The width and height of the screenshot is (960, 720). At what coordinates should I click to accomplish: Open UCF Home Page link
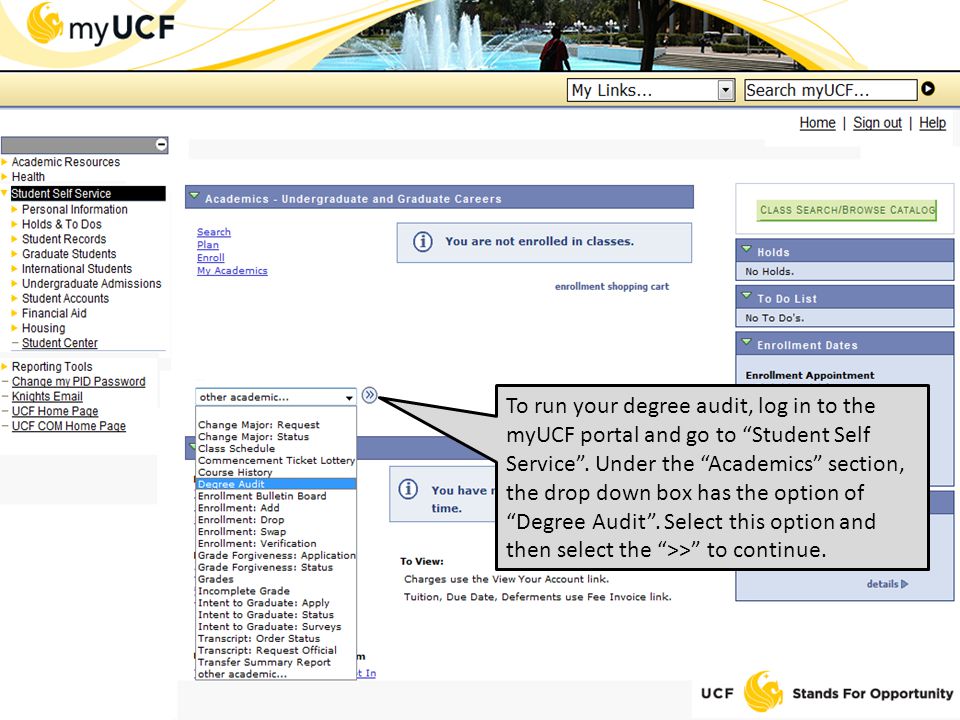[54, 411]
